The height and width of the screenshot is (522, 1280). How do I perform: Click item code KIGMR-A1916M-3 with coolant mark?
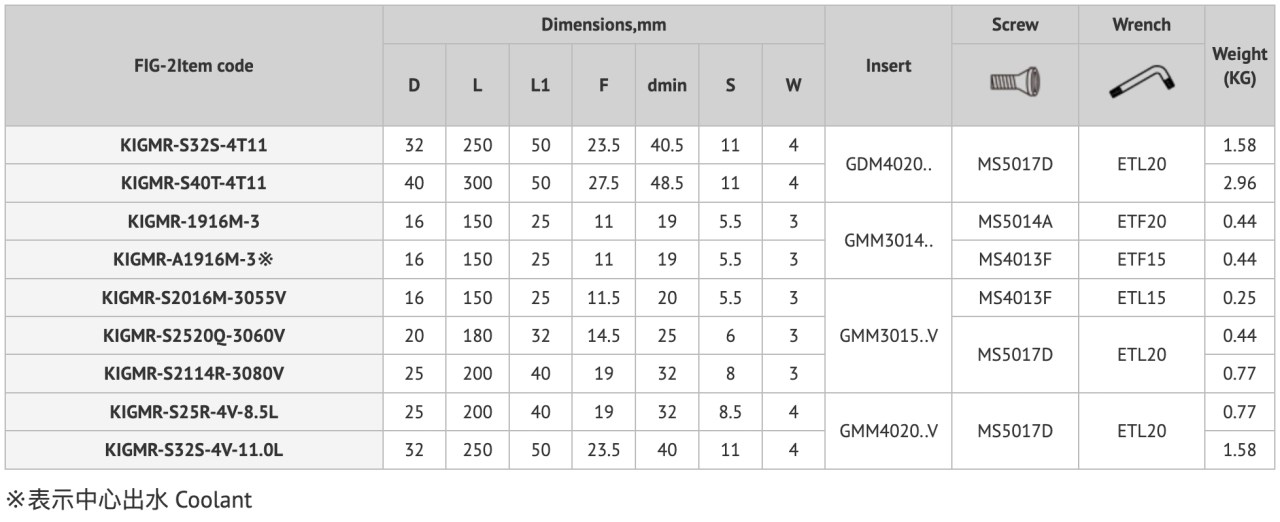[194, 260]
